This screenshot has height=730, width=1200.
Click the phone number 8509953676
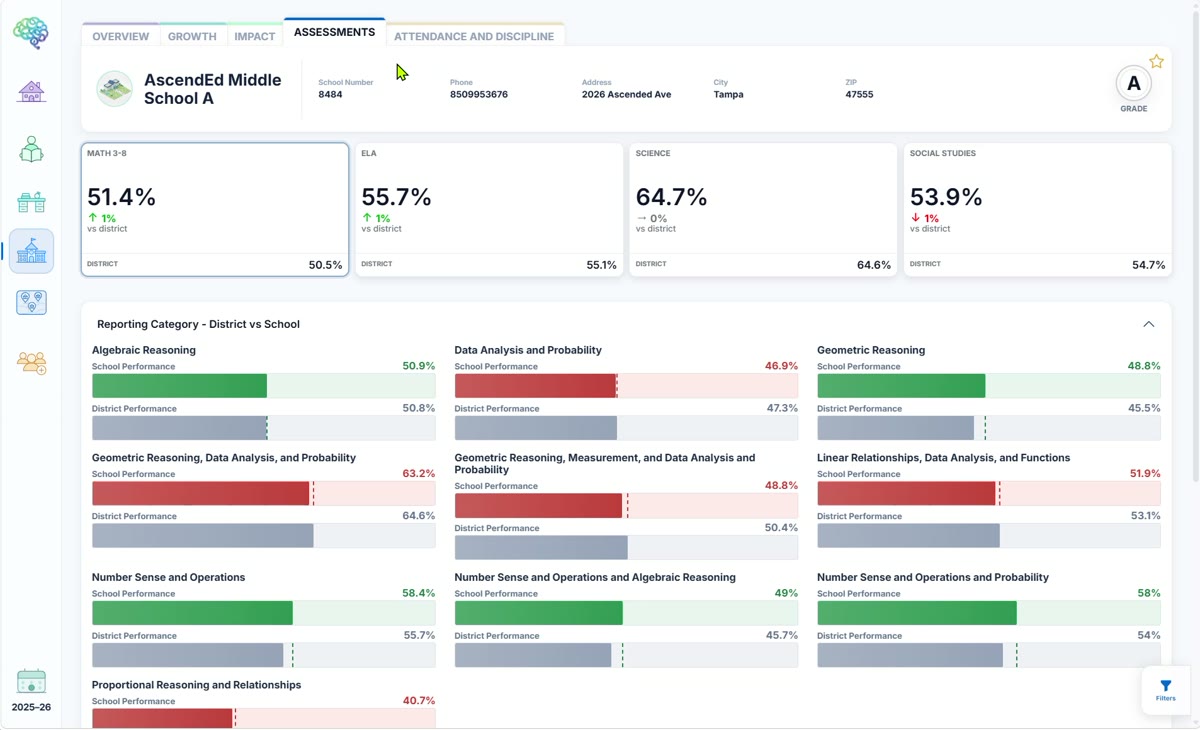[479, 95]
